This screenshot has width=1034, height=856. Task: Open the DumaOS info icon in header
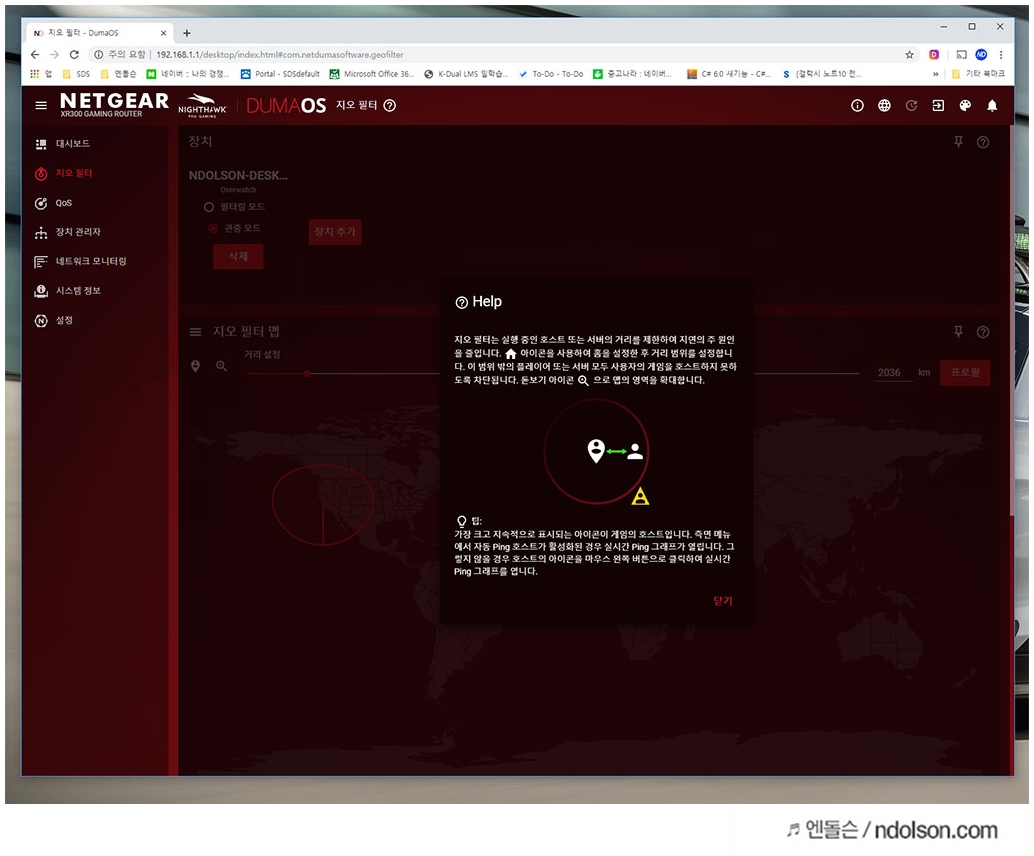coord(857,106)
